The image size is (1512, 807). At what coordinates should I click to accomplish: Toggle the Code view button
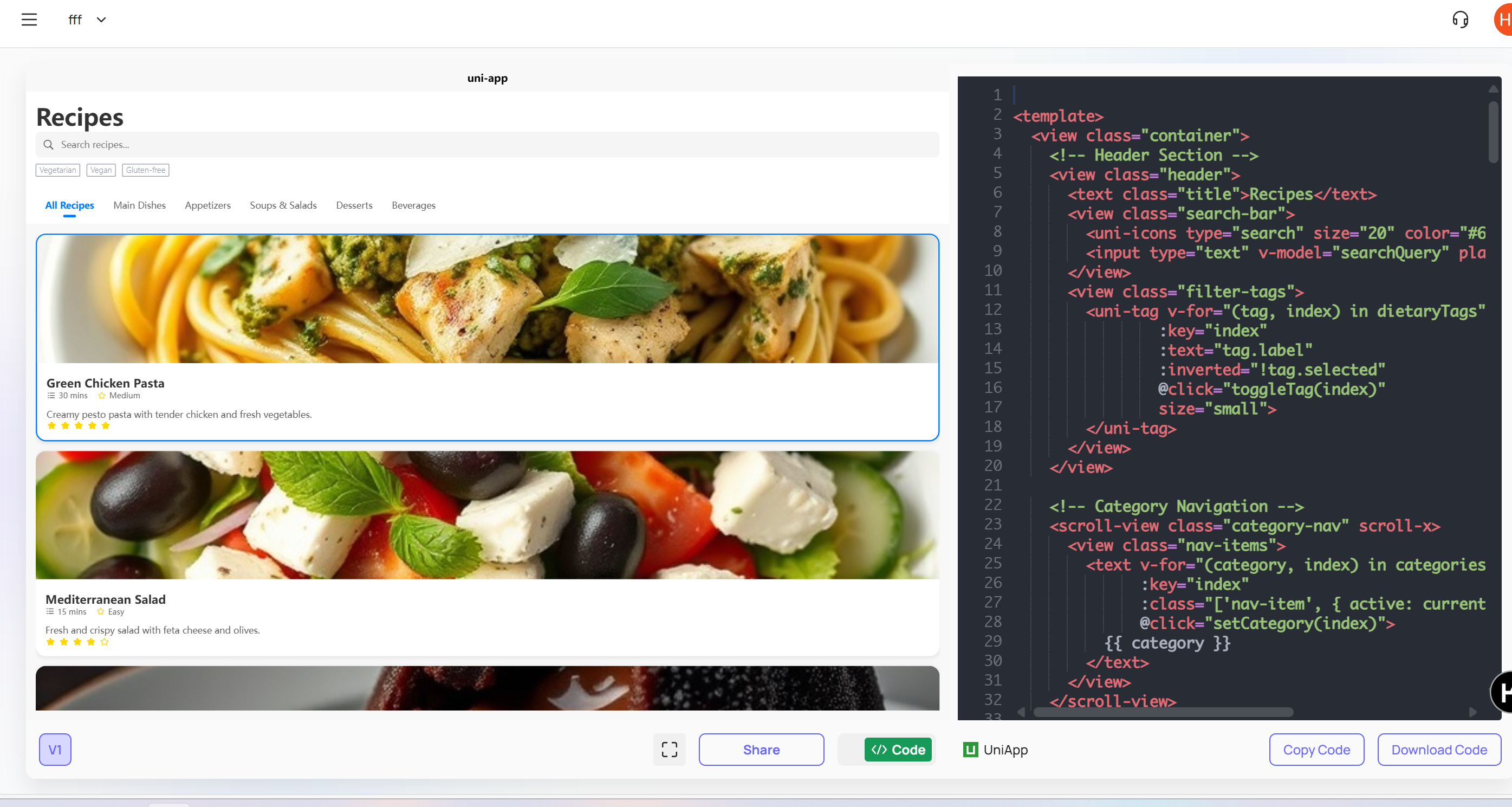898,750
